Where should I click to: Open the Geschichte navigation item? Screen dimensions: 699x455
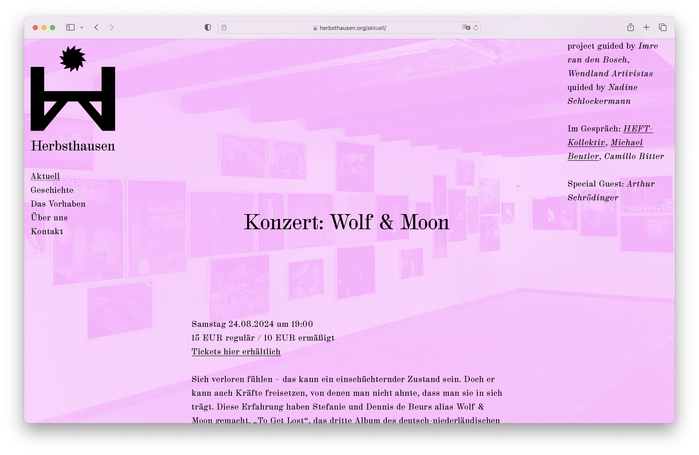pyautogui.click(x=52, y=190)
